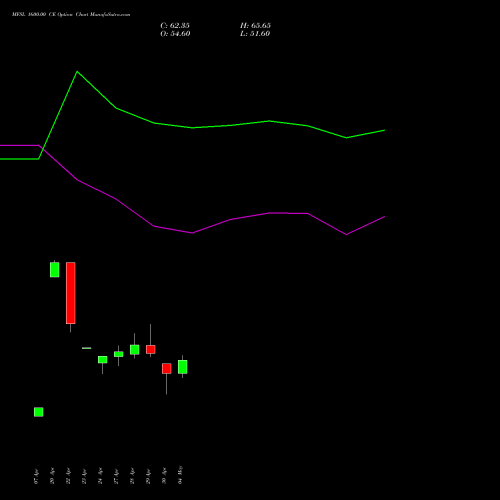The height and width of the screenshot is (500, 500).
Task: Select the high value H: 65.65
Action: click(x=255, y=26)
